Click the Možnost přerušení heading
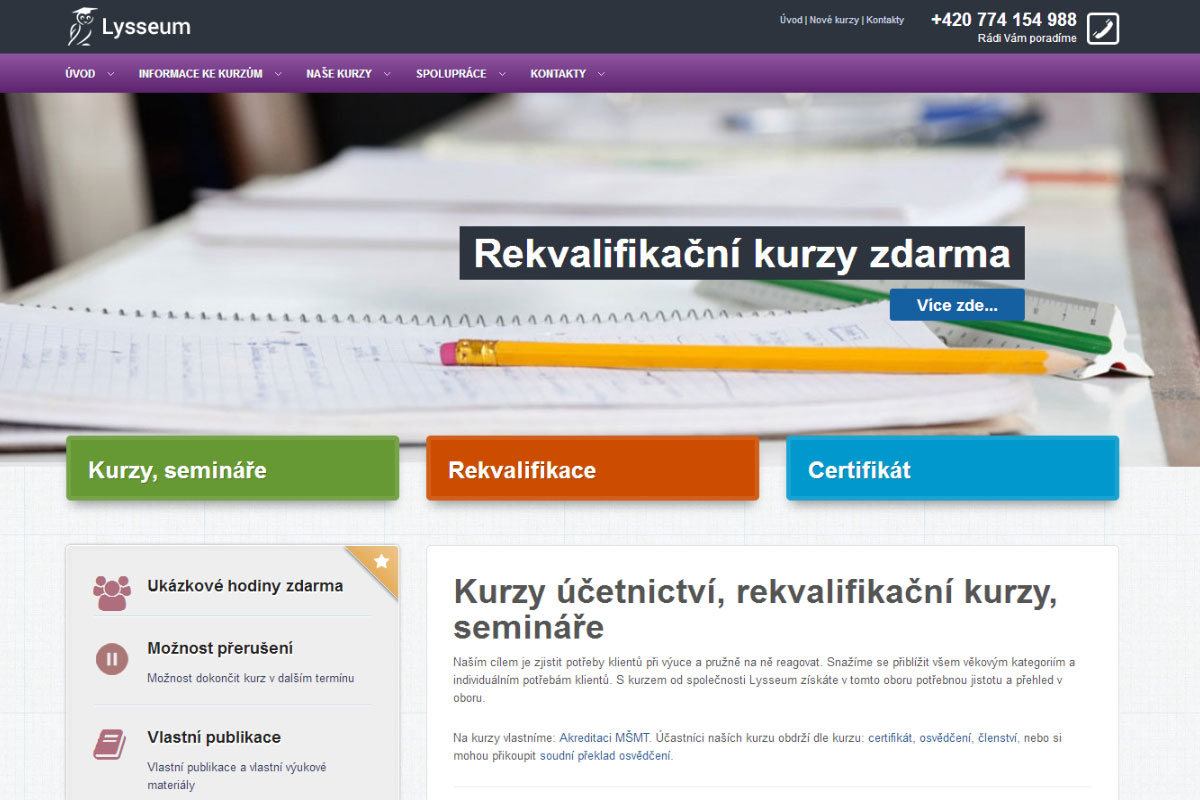 pyautogui.click(x=220, y=648)
